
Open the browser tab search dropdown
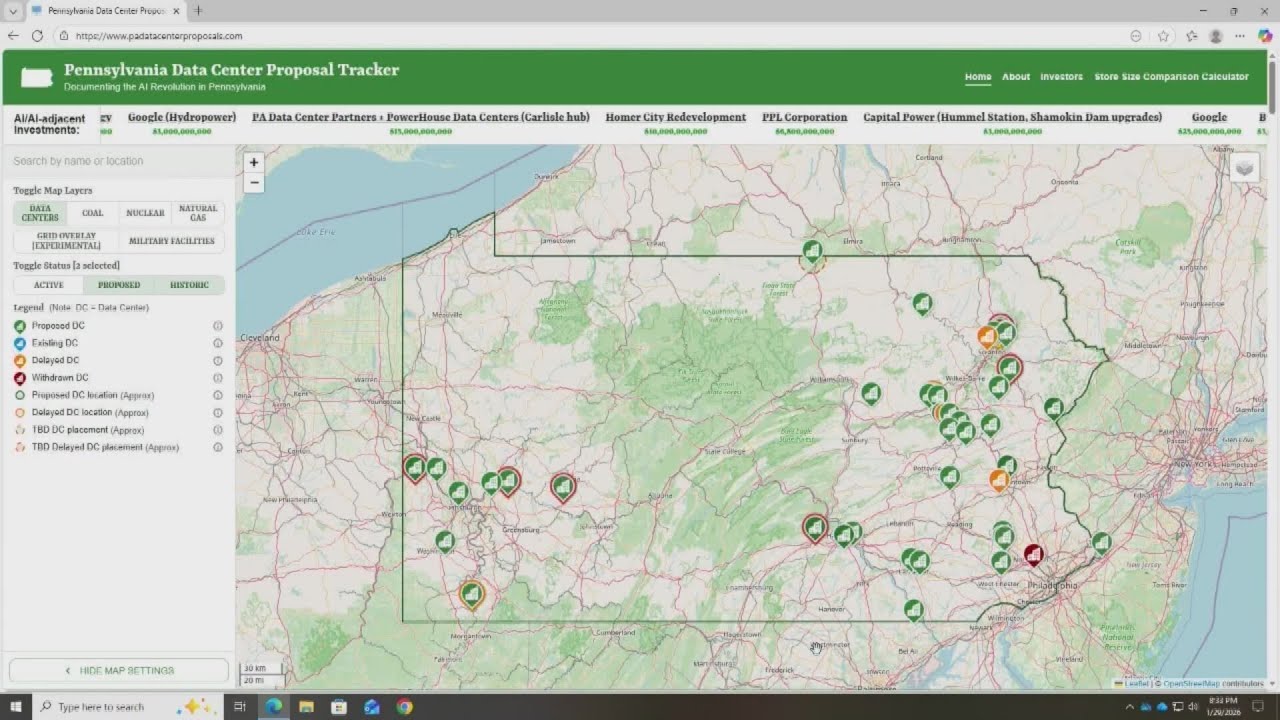click(13, 10)
